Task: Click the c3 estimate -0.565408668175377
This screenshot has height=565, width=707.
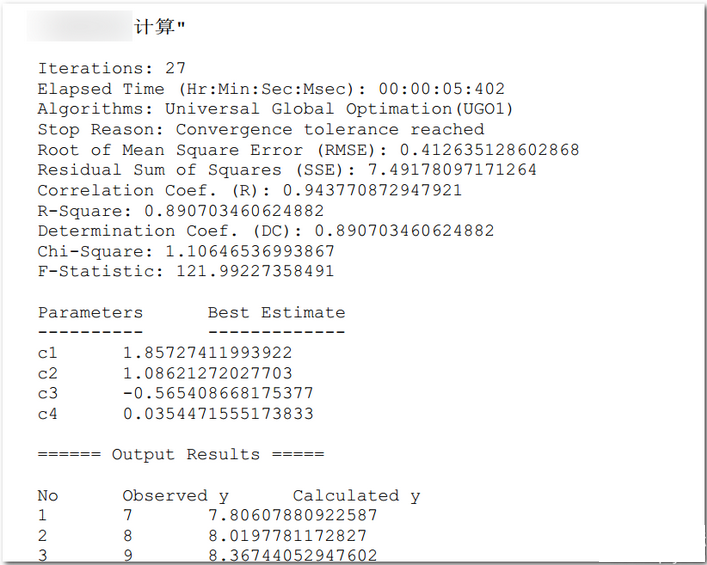Action: tap(218, 393)
